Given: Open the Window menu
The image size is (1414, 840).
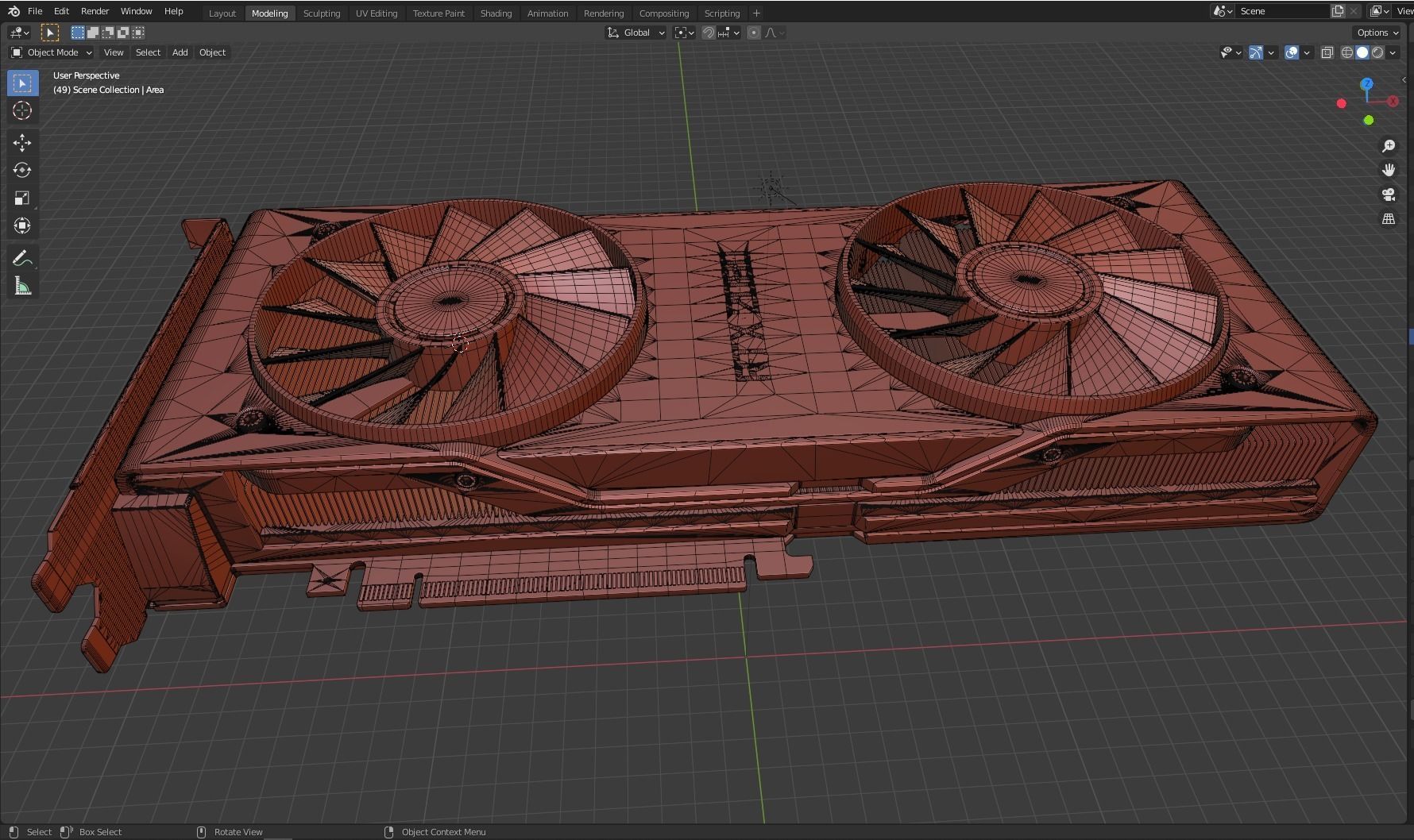Looking at the screenshot, I should (136, 11).
